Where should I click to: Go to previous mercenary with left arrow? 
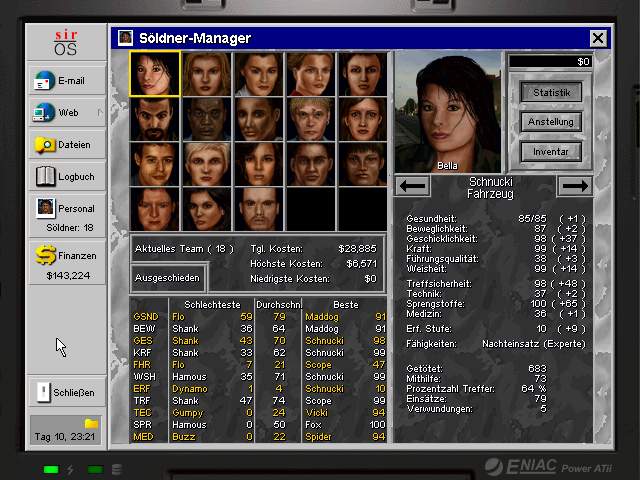pos(413,186)
